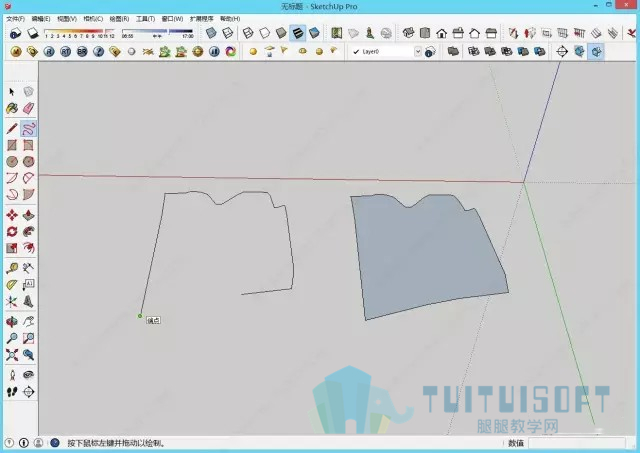Select the Pan hand tool

tap(28, 322)
